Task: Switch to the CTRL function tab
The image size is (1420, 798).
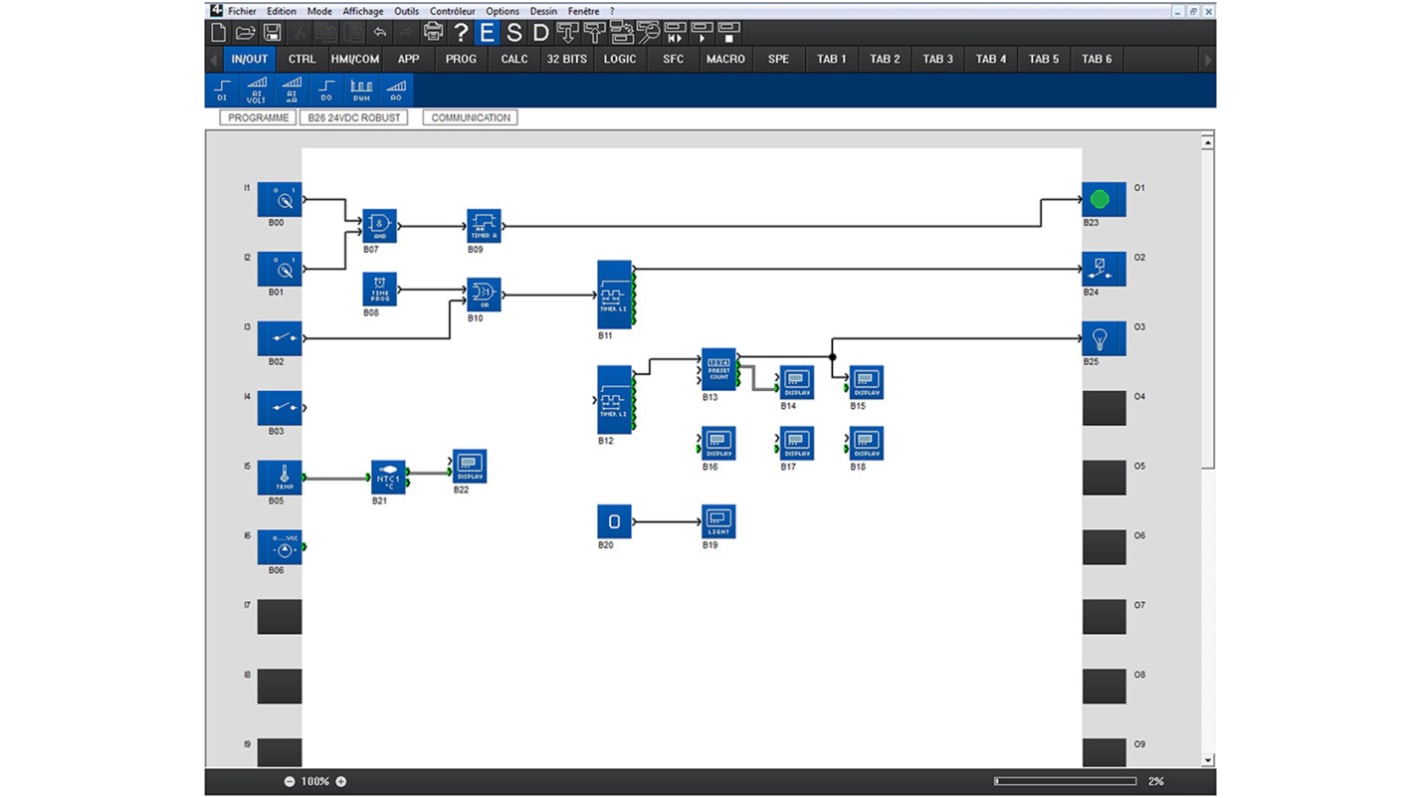Action: pyautogui.click(x=302, y=59)
